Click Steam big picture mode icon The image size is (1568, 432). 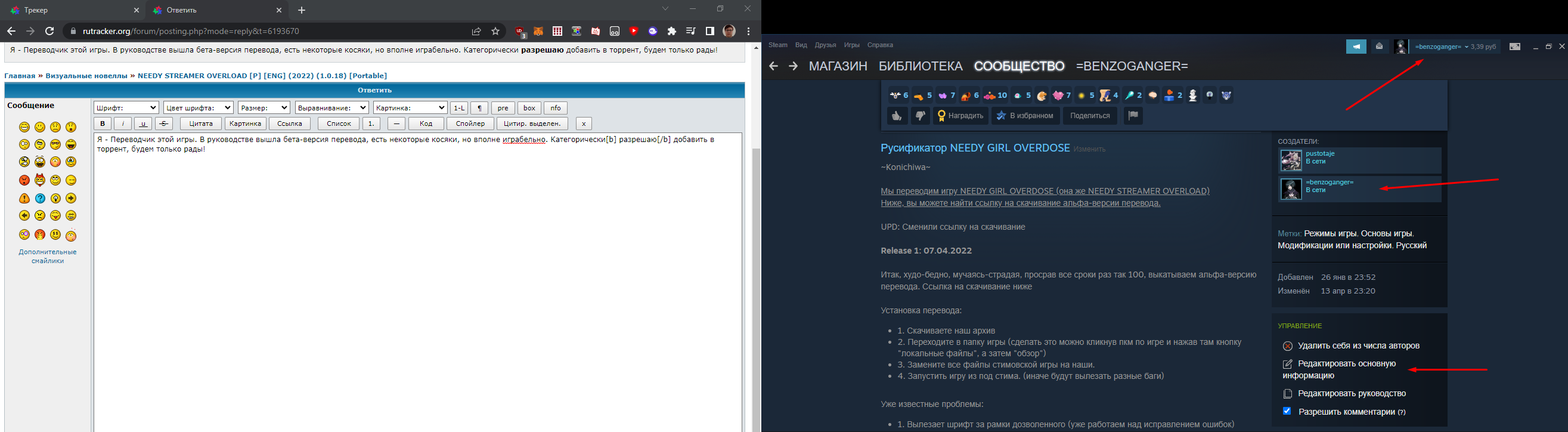point(1515,47)
